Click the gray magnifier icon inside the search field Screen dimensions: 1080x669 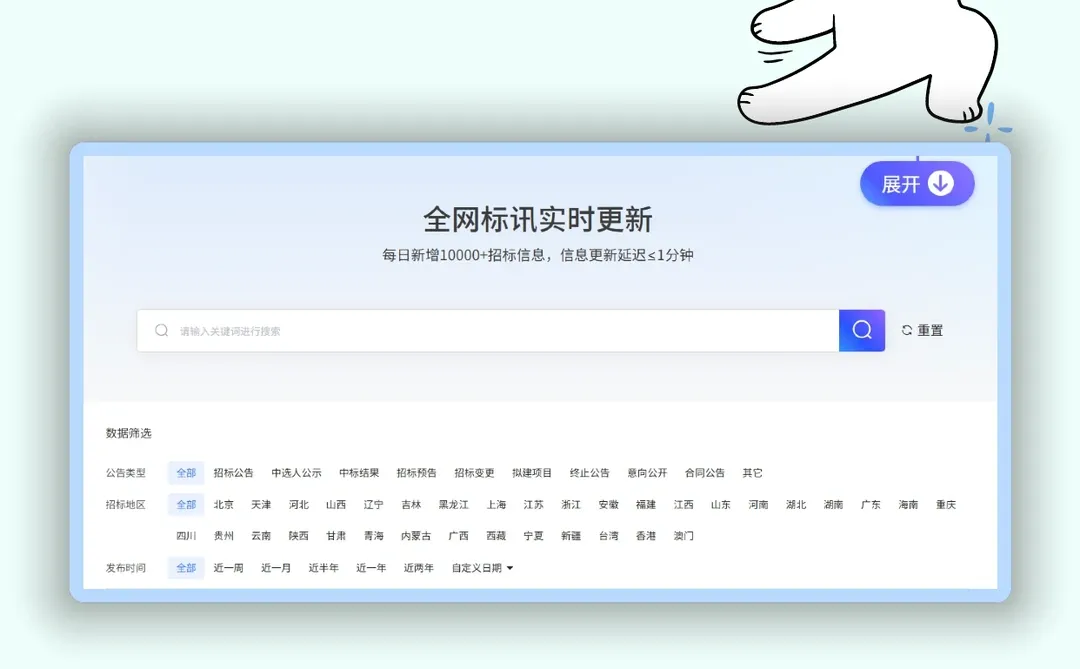coord(161,330)
